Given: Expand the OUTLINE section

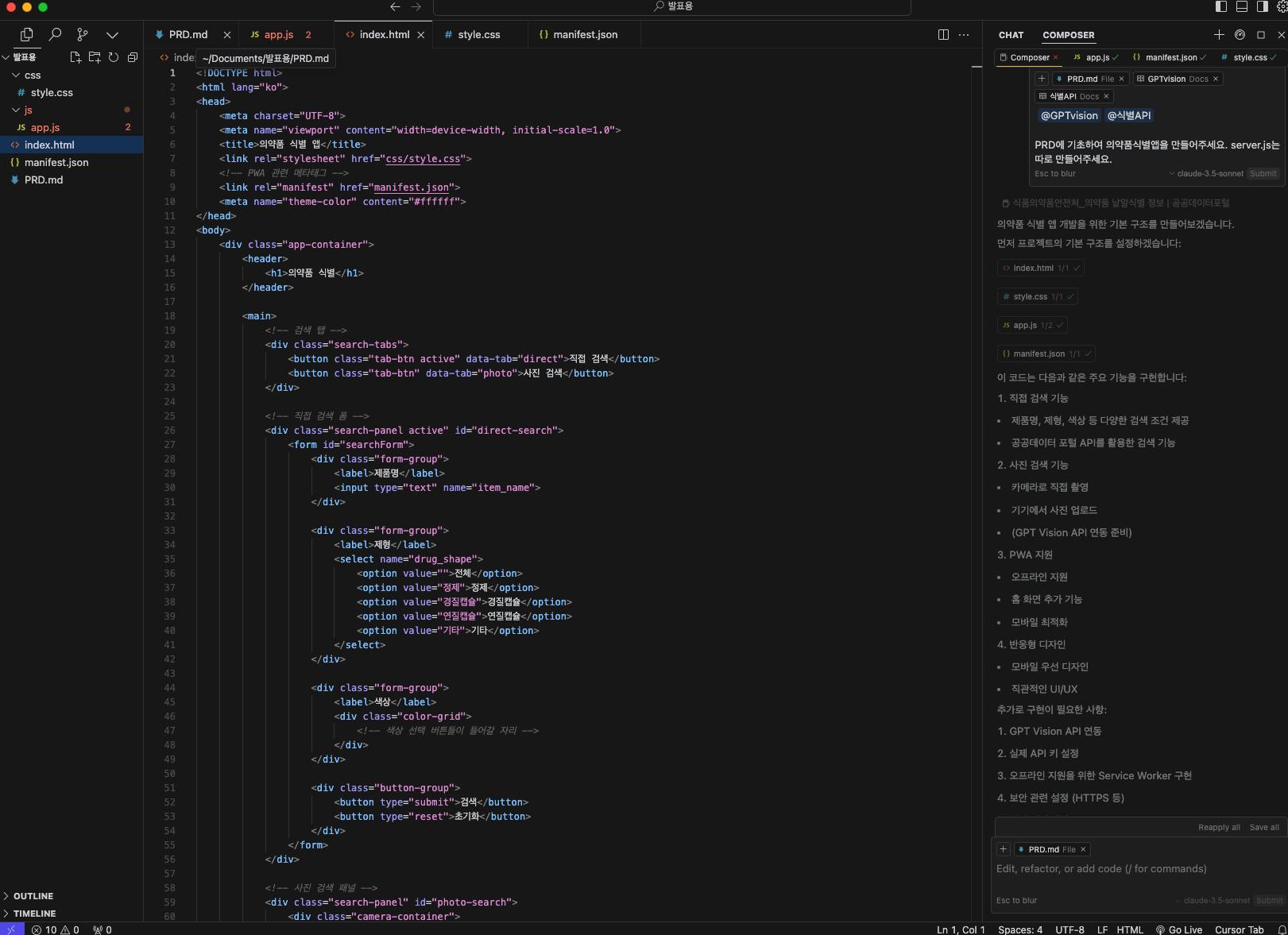Looking at the screenshot, I should [33, 896].
